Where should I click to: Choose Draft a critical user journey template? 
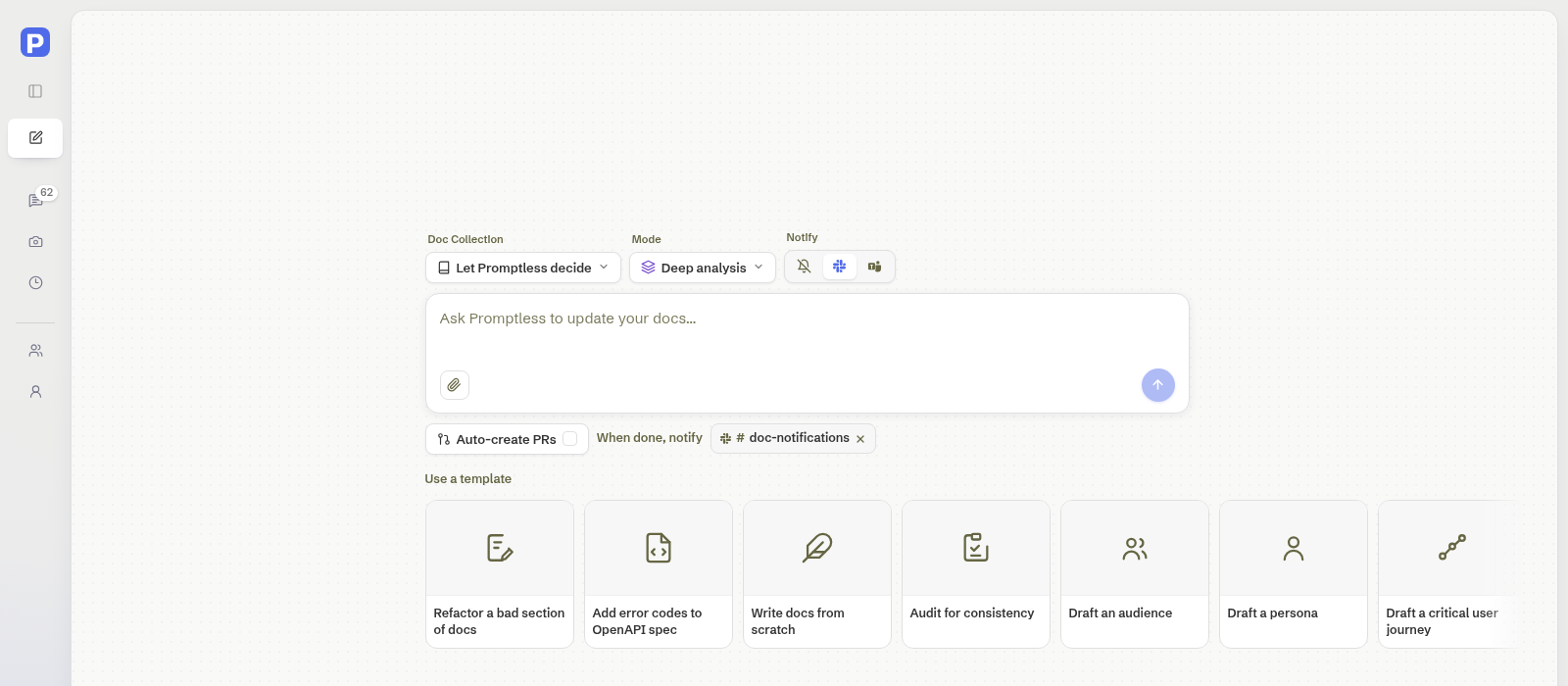[1448, 574]
